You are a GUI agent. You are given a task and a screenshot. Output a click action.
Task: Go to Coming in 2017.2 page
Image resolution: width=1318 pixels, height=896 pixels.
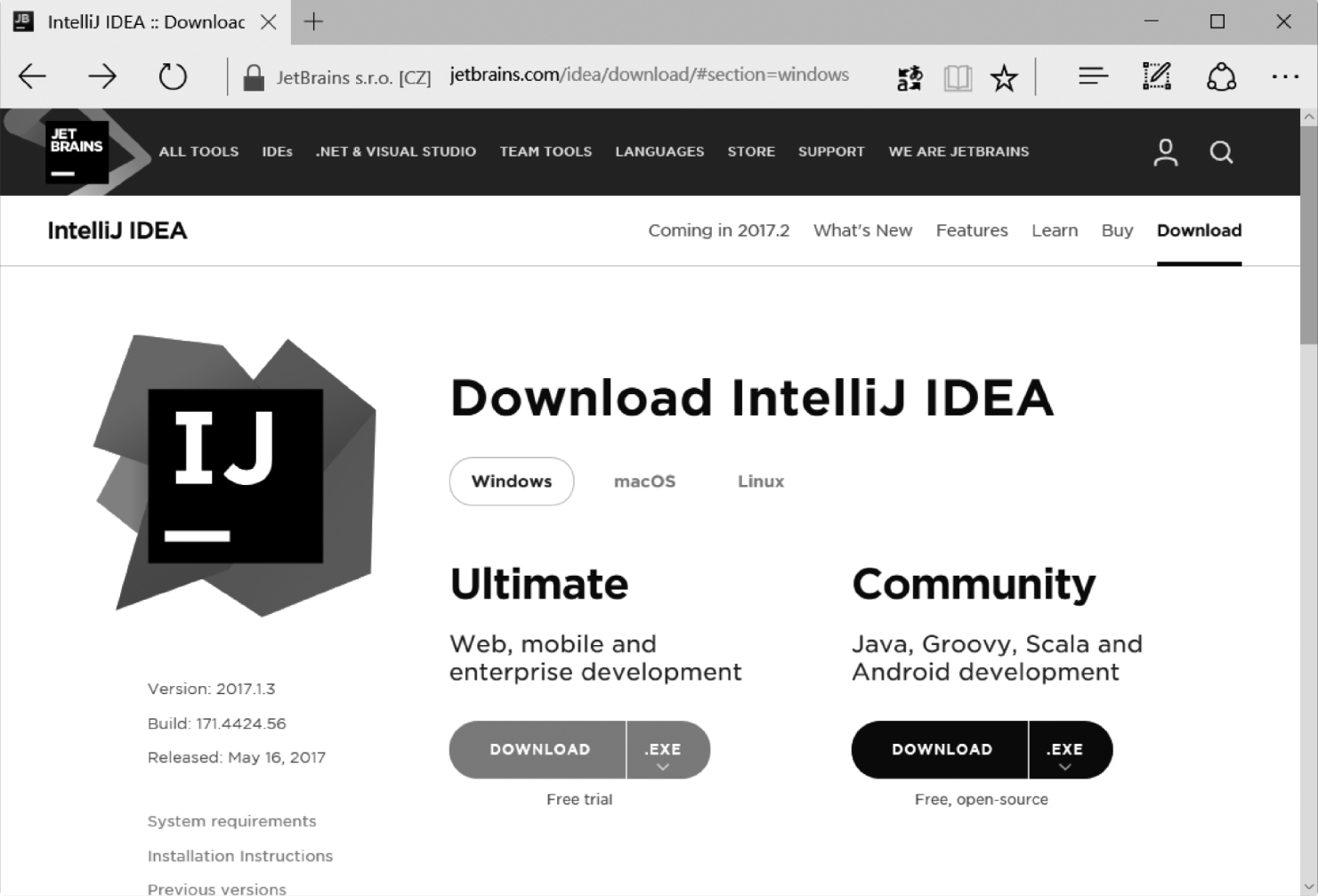[x=718, y=230]
